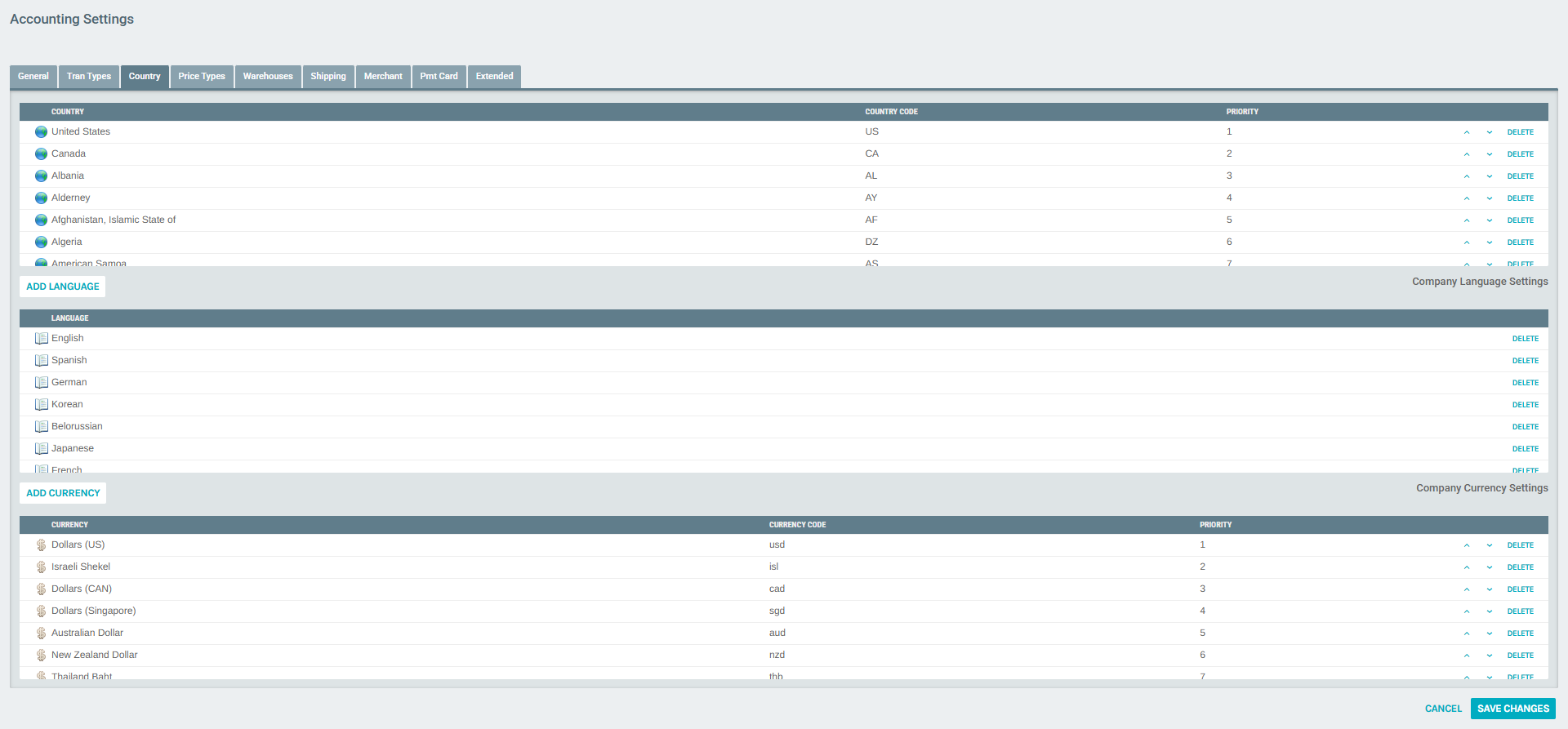Move Israeli Shekel up in priority
Viewport: 1568px width, 729px height.
point(1467,567)
